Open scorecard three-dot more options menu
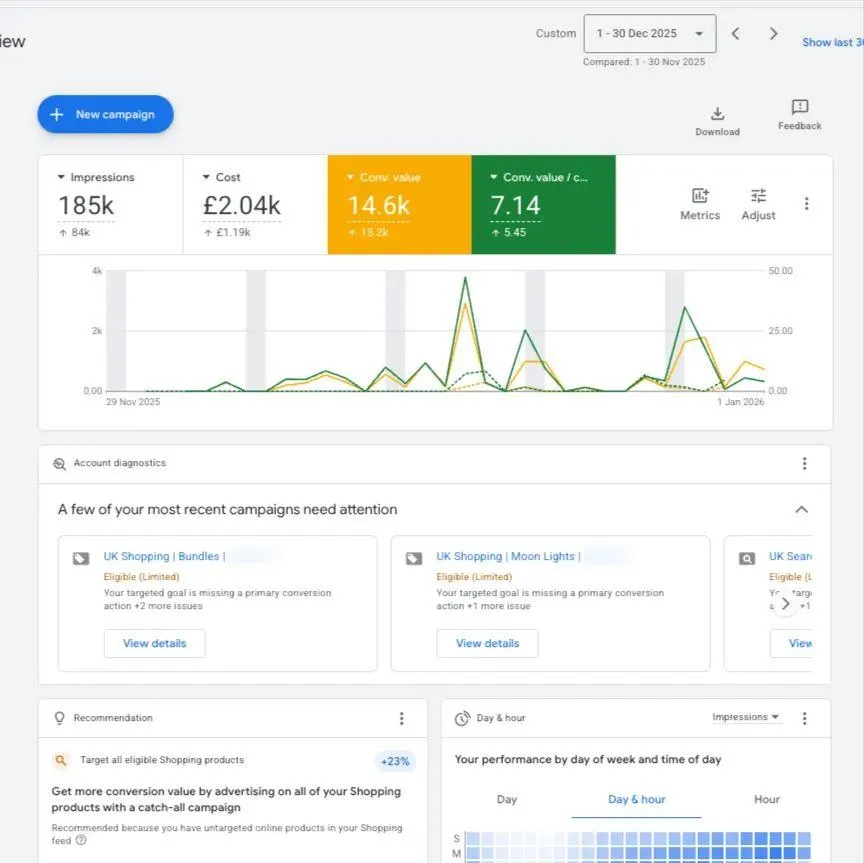 (806, 204)
